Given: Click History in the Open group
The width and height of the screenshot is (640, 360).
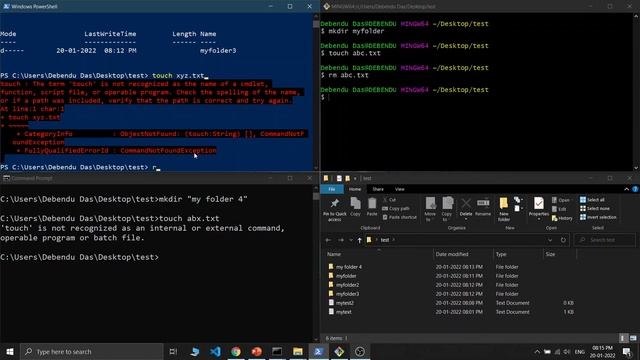Looking at the screenshot, I should pos(562,218).
